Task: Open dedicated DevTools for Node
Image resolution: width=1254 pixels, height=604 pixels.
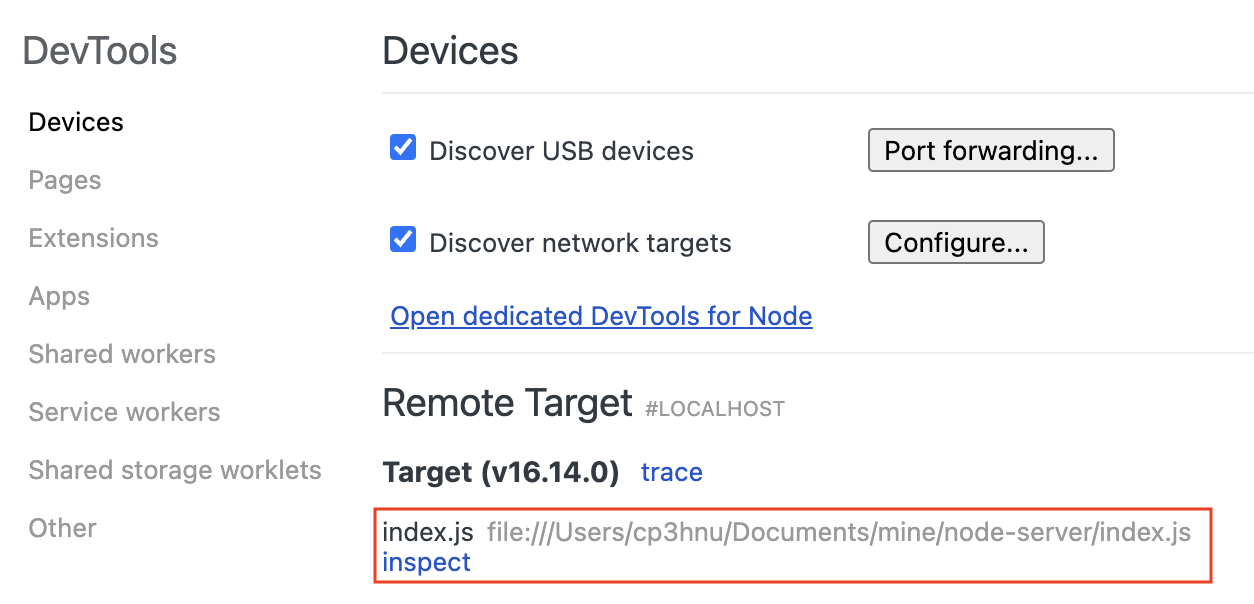Action: 601,316
